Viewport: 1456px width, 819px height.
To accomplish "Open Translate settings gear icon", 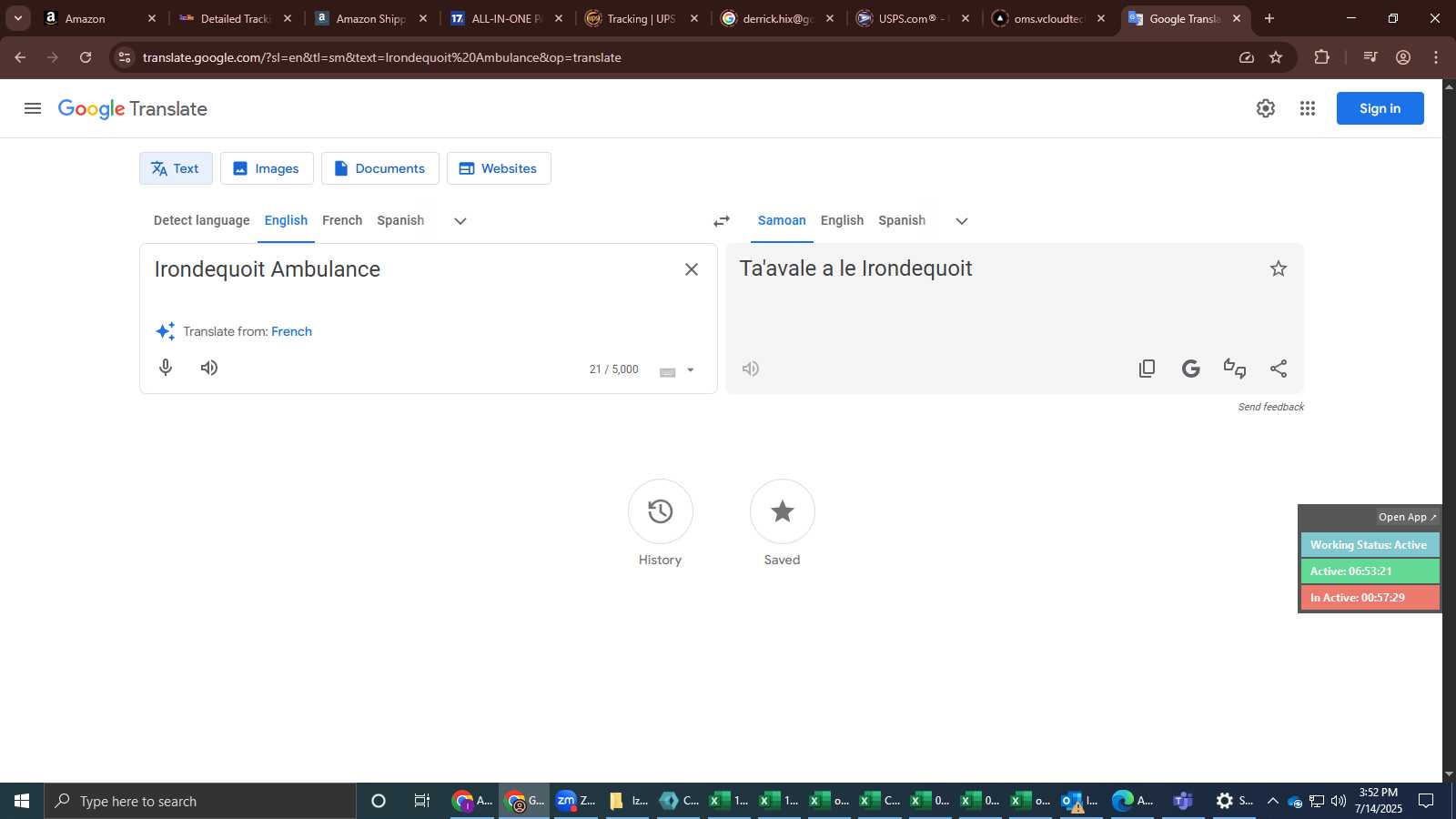I will [x=1266, y=108].
